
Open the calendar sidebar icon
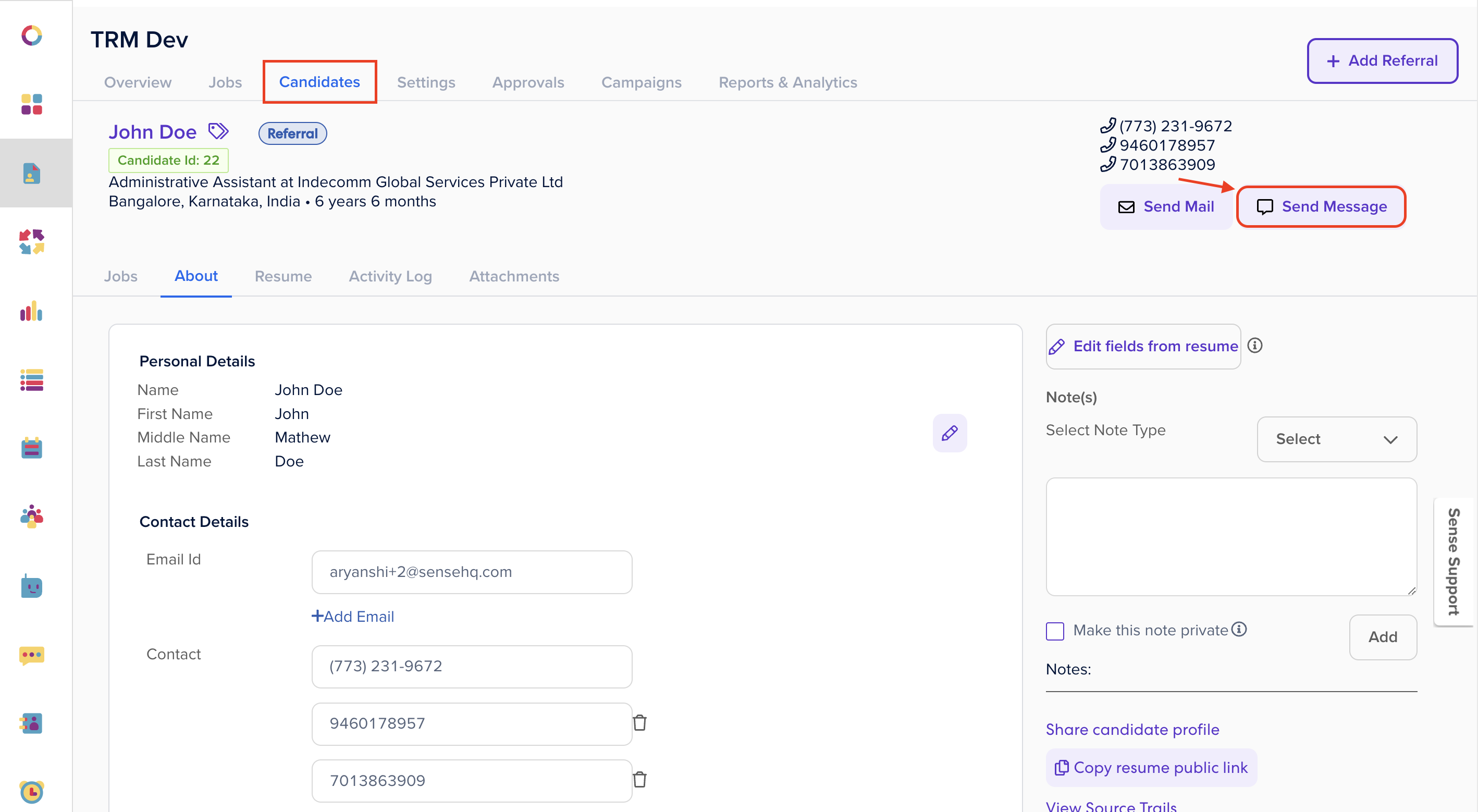pyautogui.click(x=32, y=448)
